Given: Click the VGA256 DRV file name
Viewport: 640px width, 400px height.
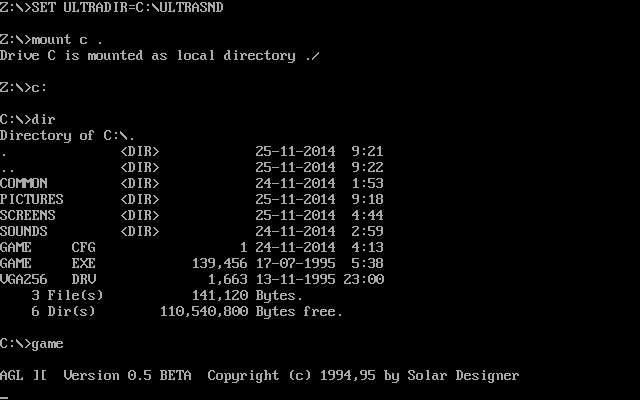Looking at the screenshot, I should click(48, 279).
